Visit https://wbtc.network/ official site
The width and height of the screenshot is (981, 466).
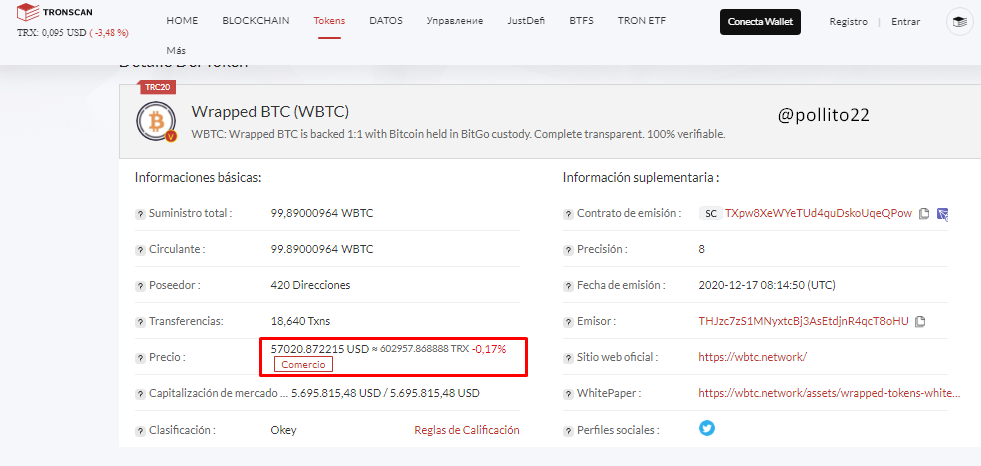pos(753,357)
